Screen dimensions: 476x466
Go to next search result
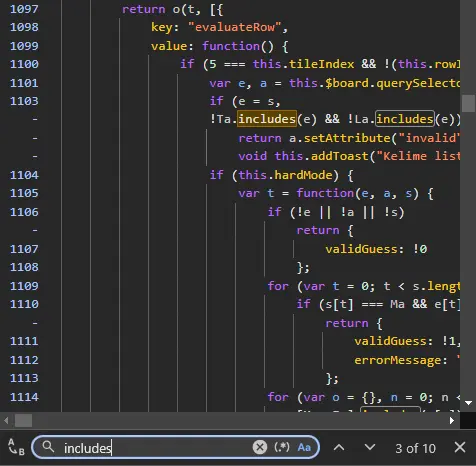(370, 447)
